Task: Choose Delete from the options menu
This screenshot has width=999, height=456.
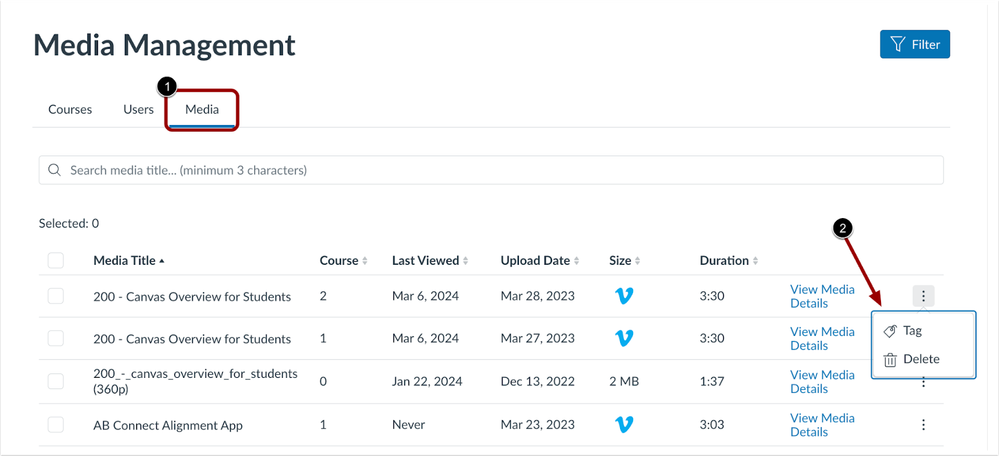Action: (920, 359)
